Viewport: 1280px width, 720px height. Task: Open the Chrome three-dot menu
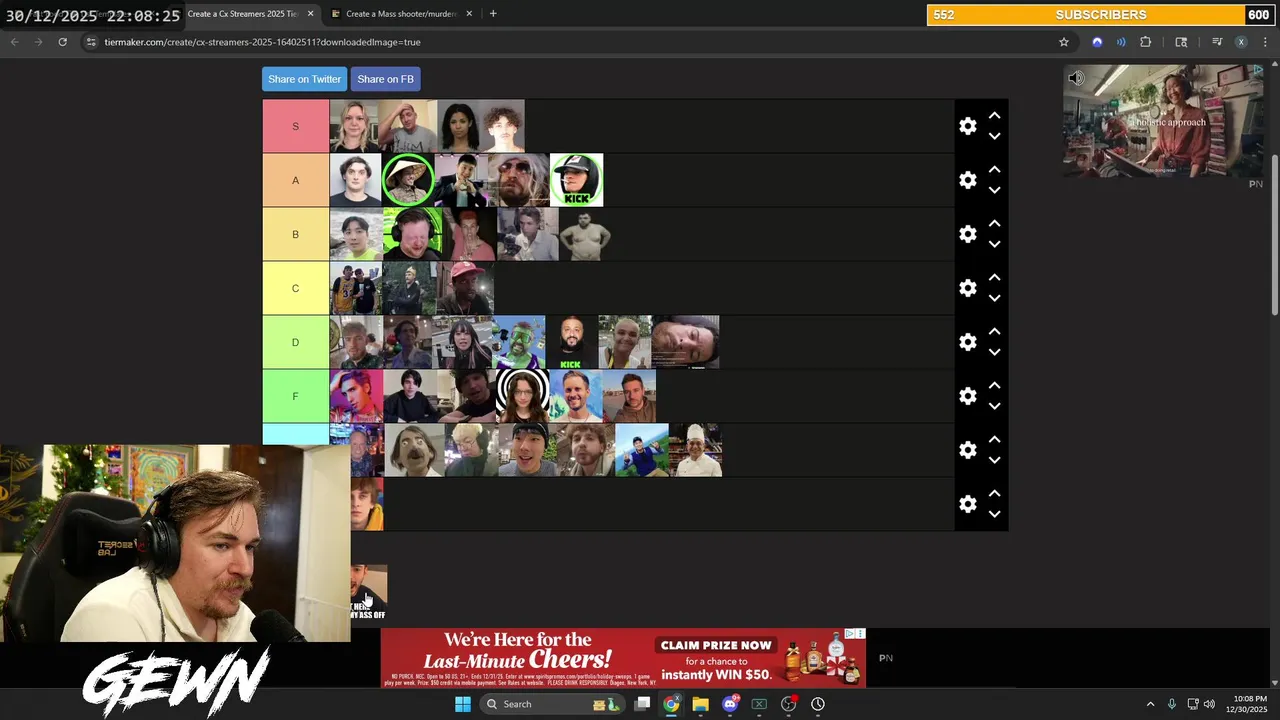(1265, 42)
